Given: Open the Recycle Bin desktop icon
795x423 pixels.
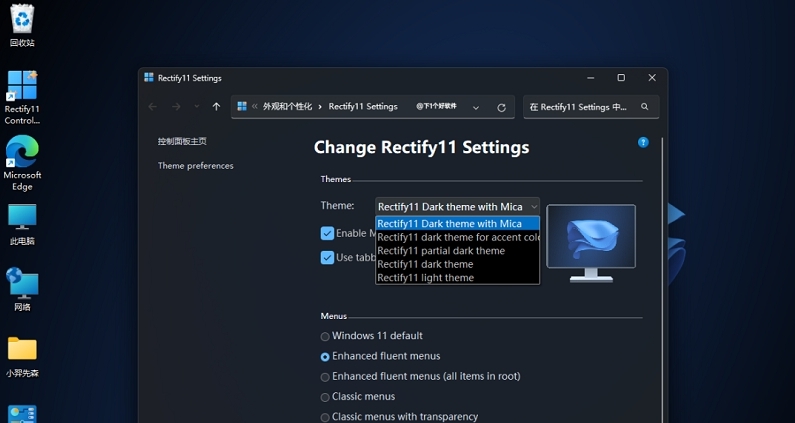Looking at the screenshot, I should point(22,25).
